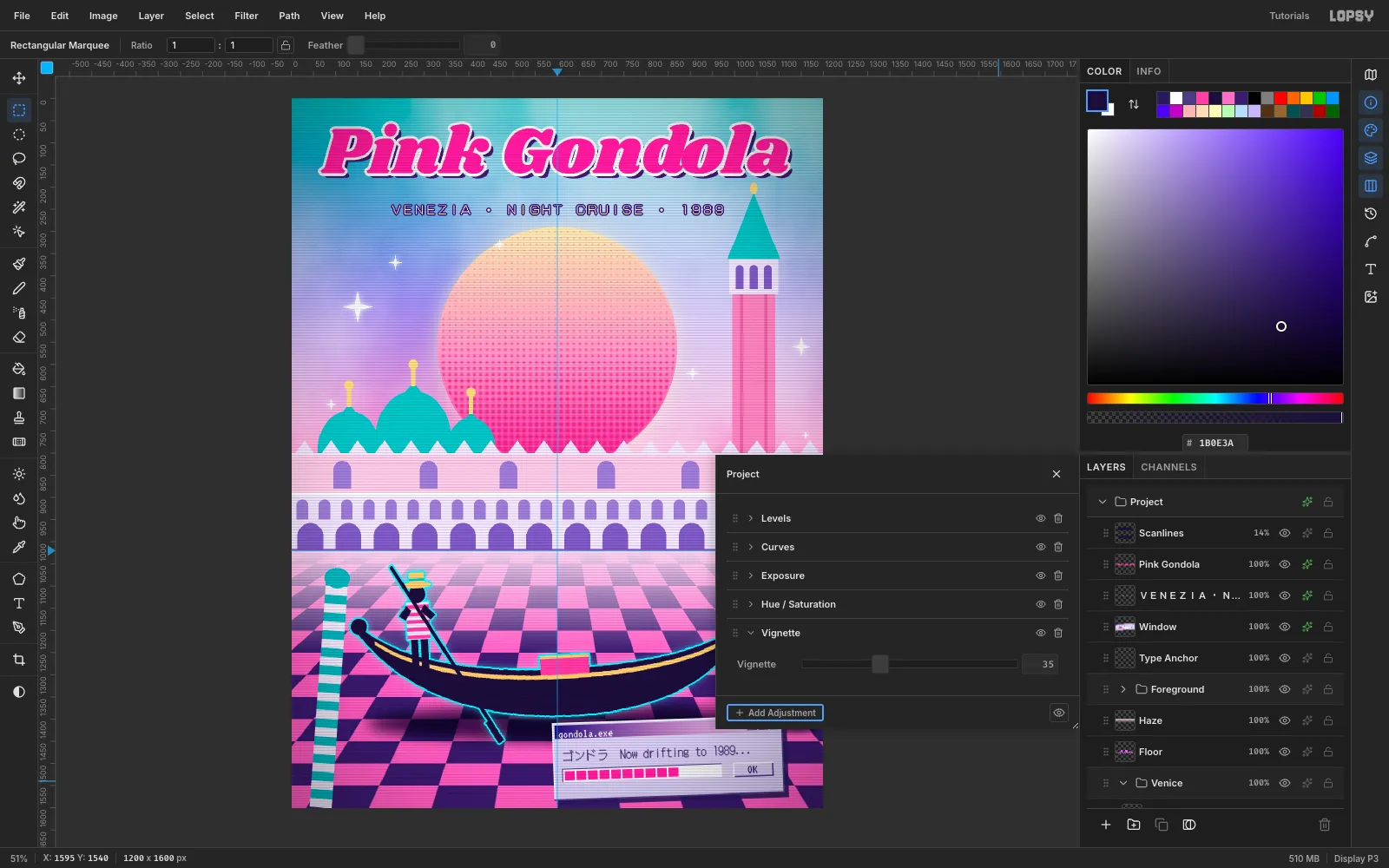1389x868 pixels.
Task: Hide the Curves adjustment
Action: pos(1040,547)
